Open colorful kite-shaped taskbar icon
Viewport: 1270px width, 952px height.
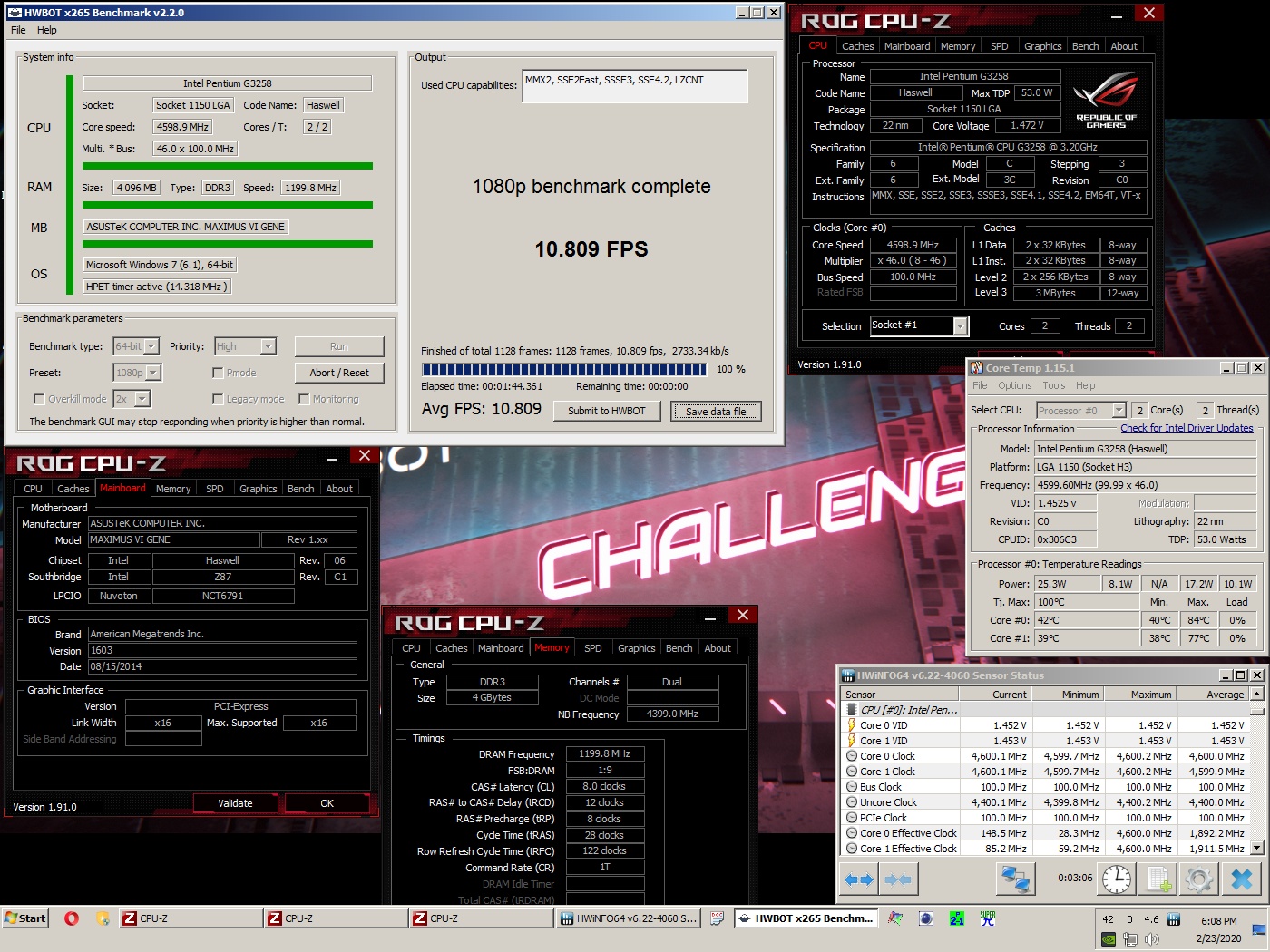pos(895,918)
